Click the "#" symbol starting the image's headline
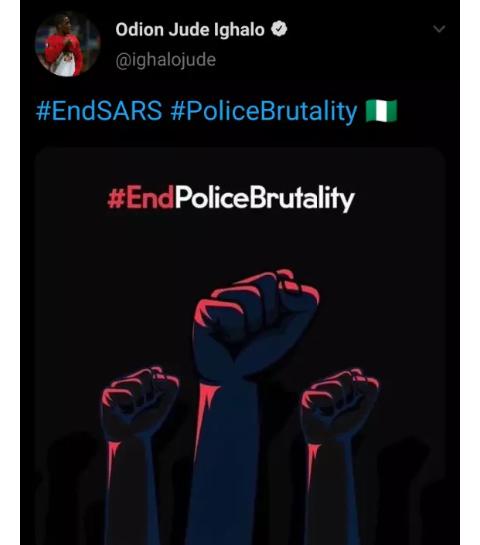The image size is (480, 545). coord(116,199)
